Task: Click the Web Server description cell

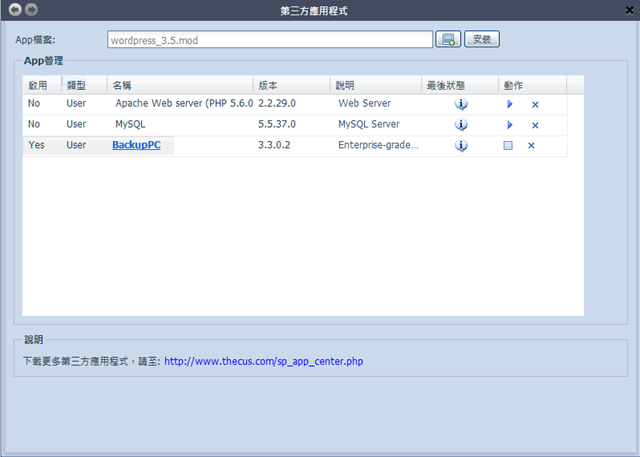Action: pos(364,103)
